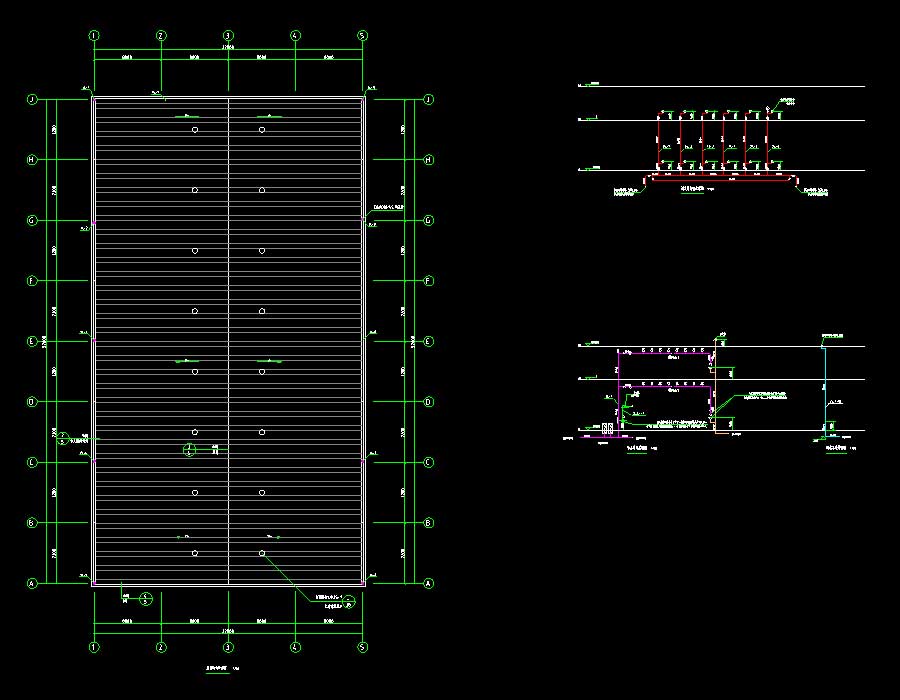Pick axis bubble E left of the plan

(x=32, y=341)
